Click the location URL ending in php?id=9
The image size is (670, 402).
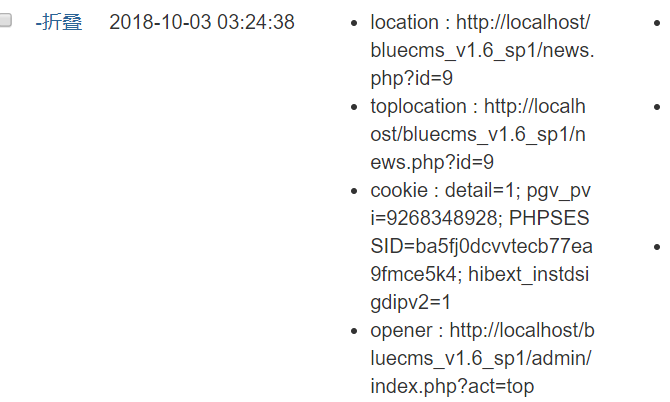pyautogui.click(x=482, y=50)
